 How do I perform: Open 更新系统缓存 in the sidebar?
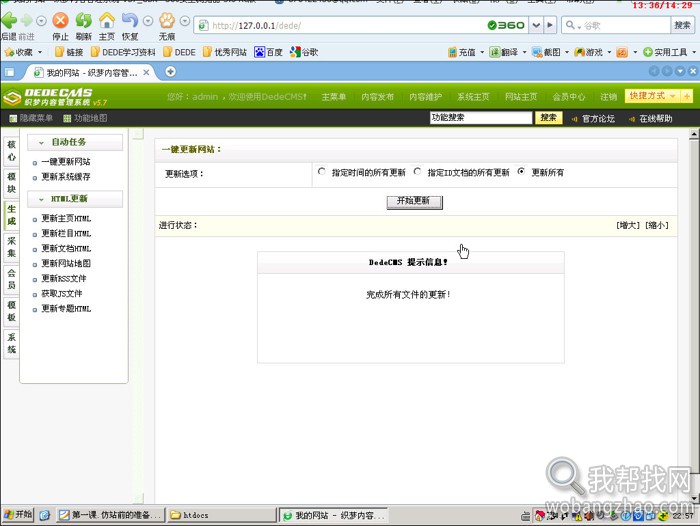tap(66, 177)
